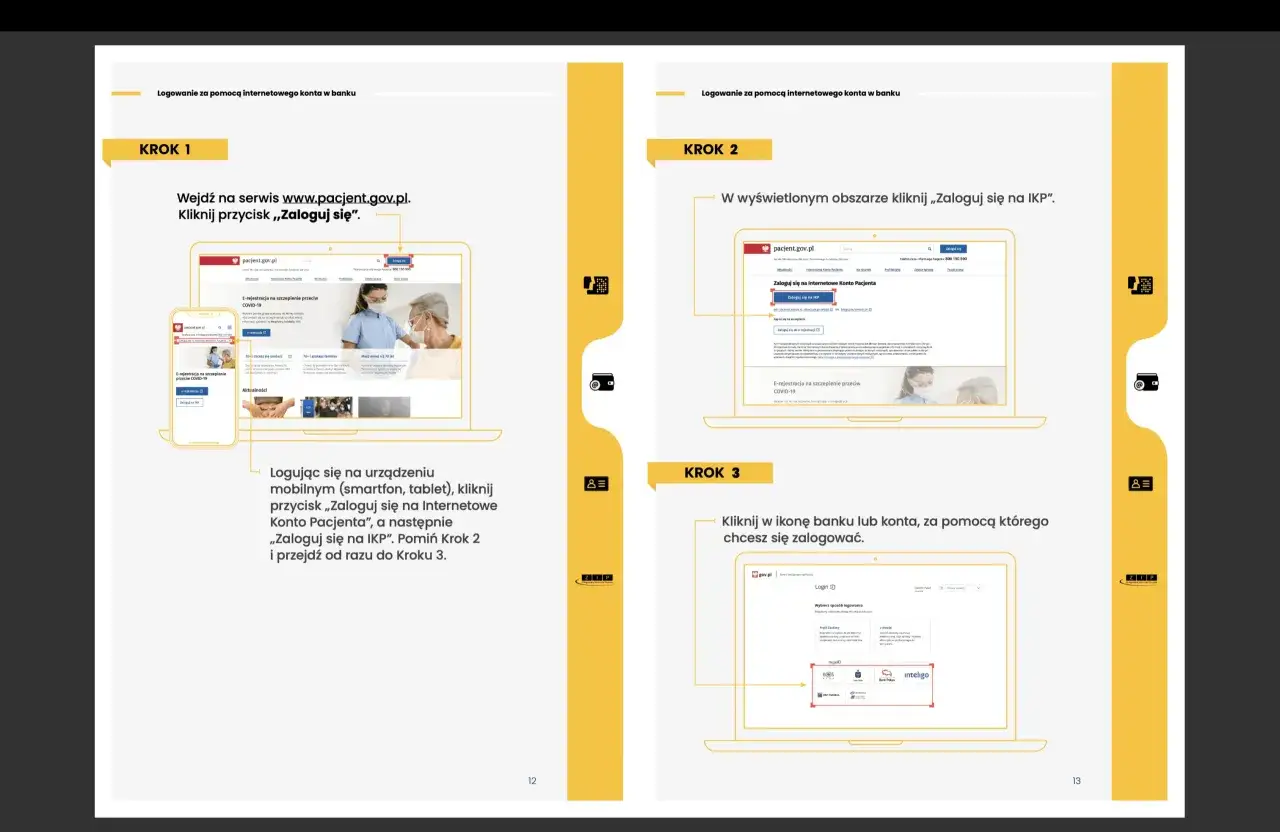Click the blue "Zaloguj się na IKP" button
1280x832 pixels.
click(803, 297)
